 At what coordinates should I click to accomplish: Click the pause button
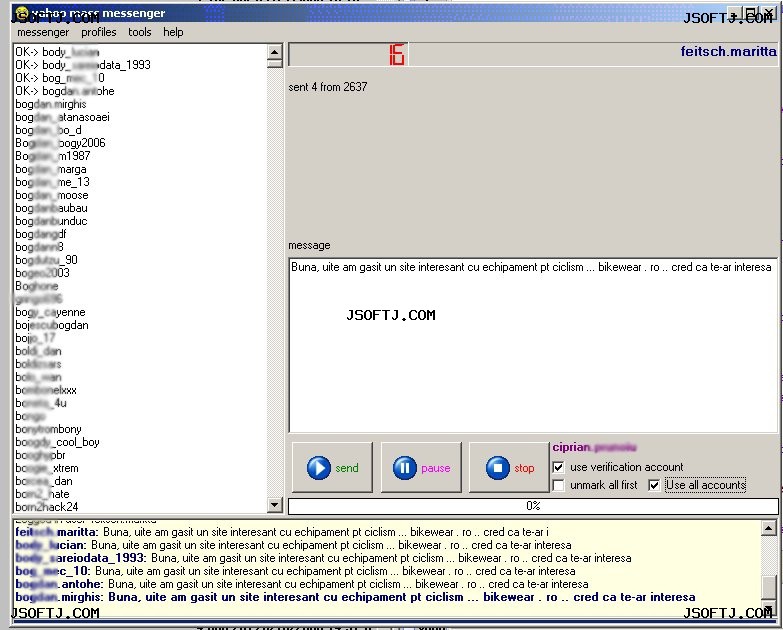tap(421, 467)
